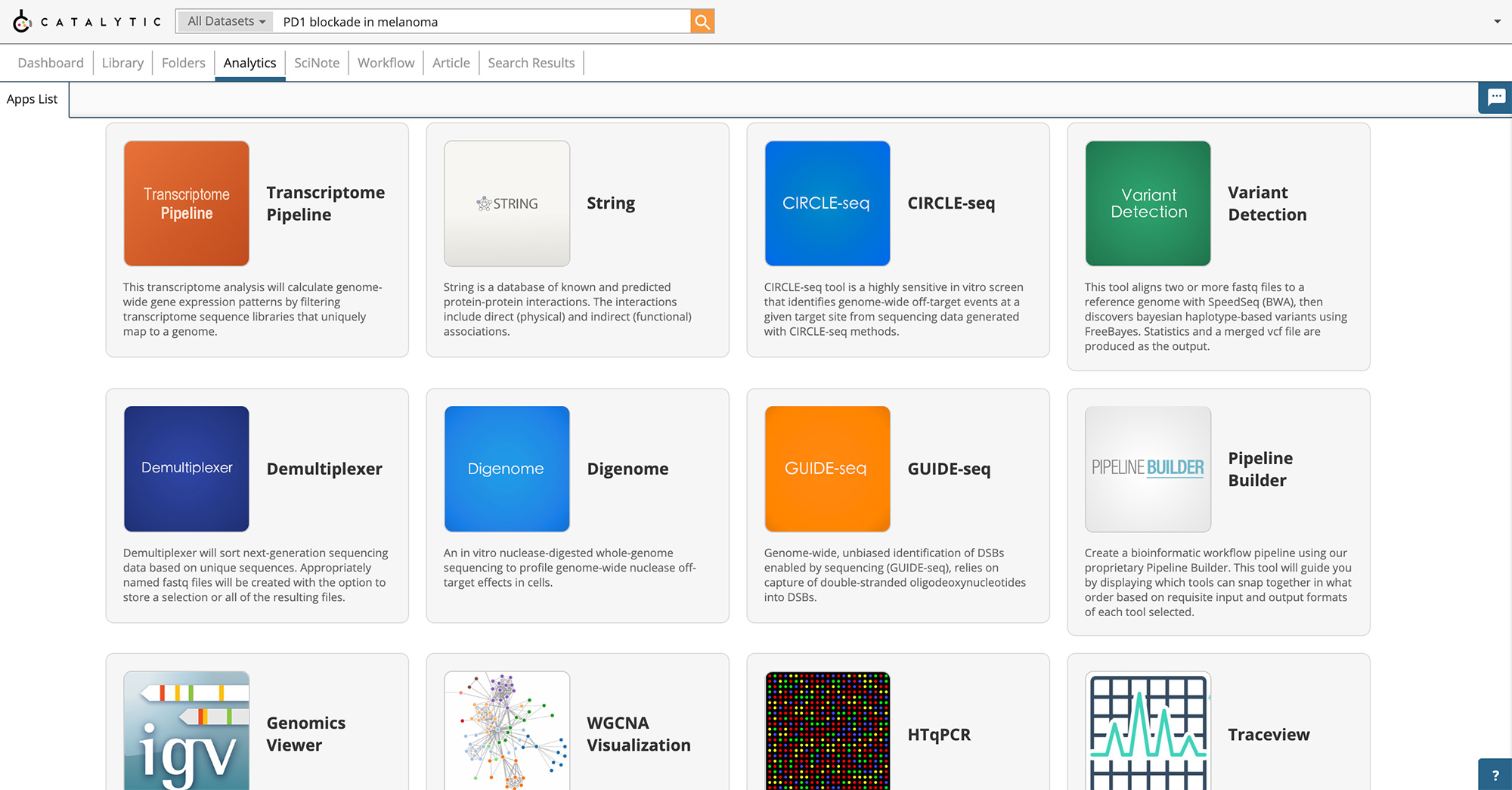Click the GUIDE-seq description paragraph
This screenshot has width=1512, height=790.
pyautogui.click(x=895, y=575)
